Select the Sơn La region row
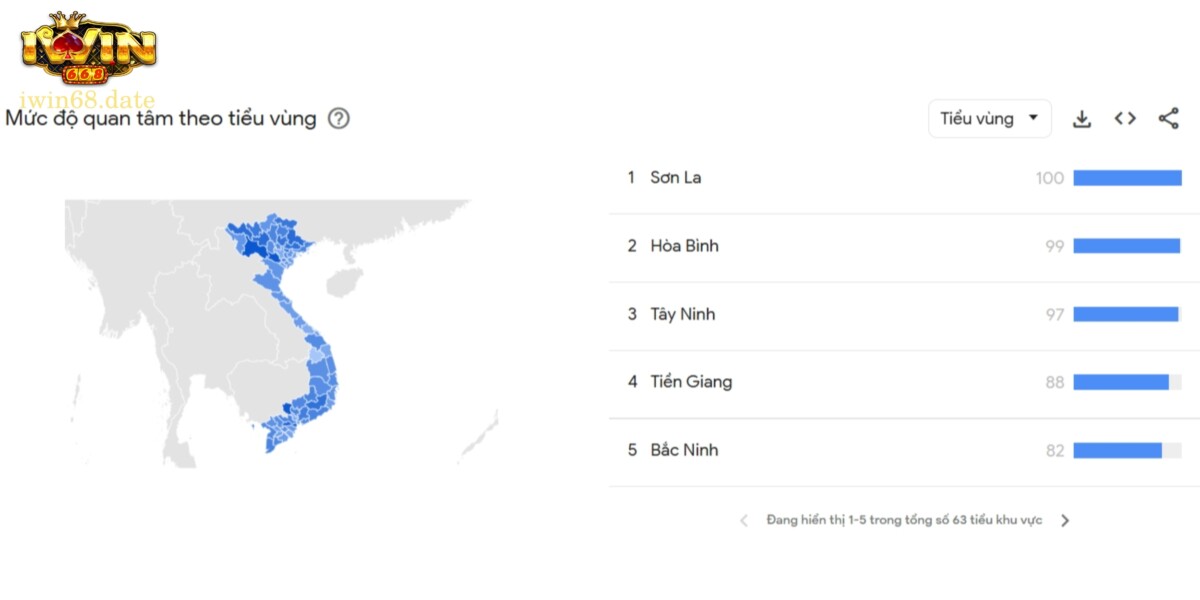 coord(676,178)
